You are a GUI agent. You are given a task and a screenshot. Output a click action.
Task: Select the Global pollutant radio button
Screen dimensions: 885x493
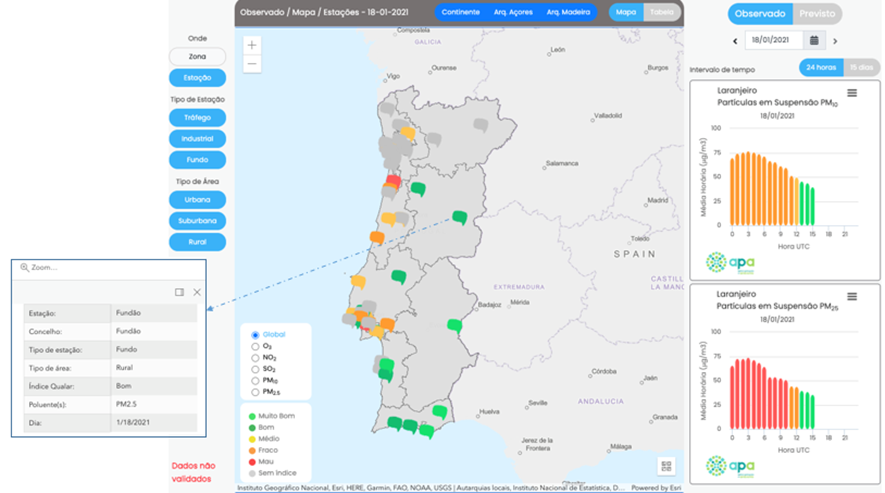tap(256, 335)
